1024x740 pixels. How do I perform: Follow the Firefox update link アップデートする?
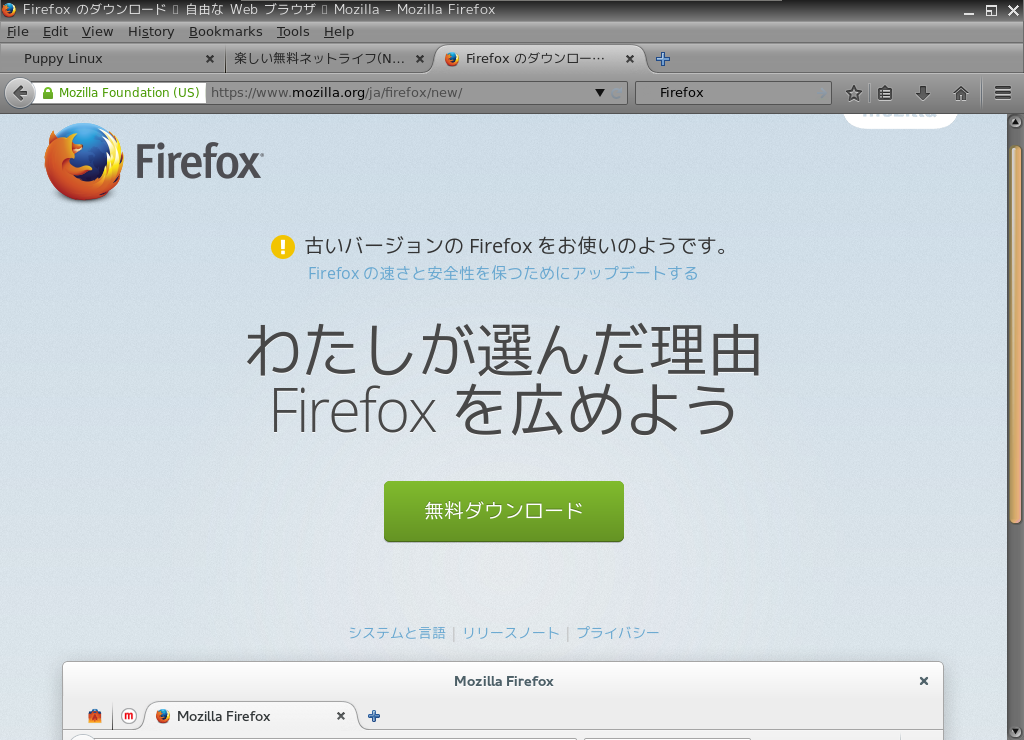503,273
